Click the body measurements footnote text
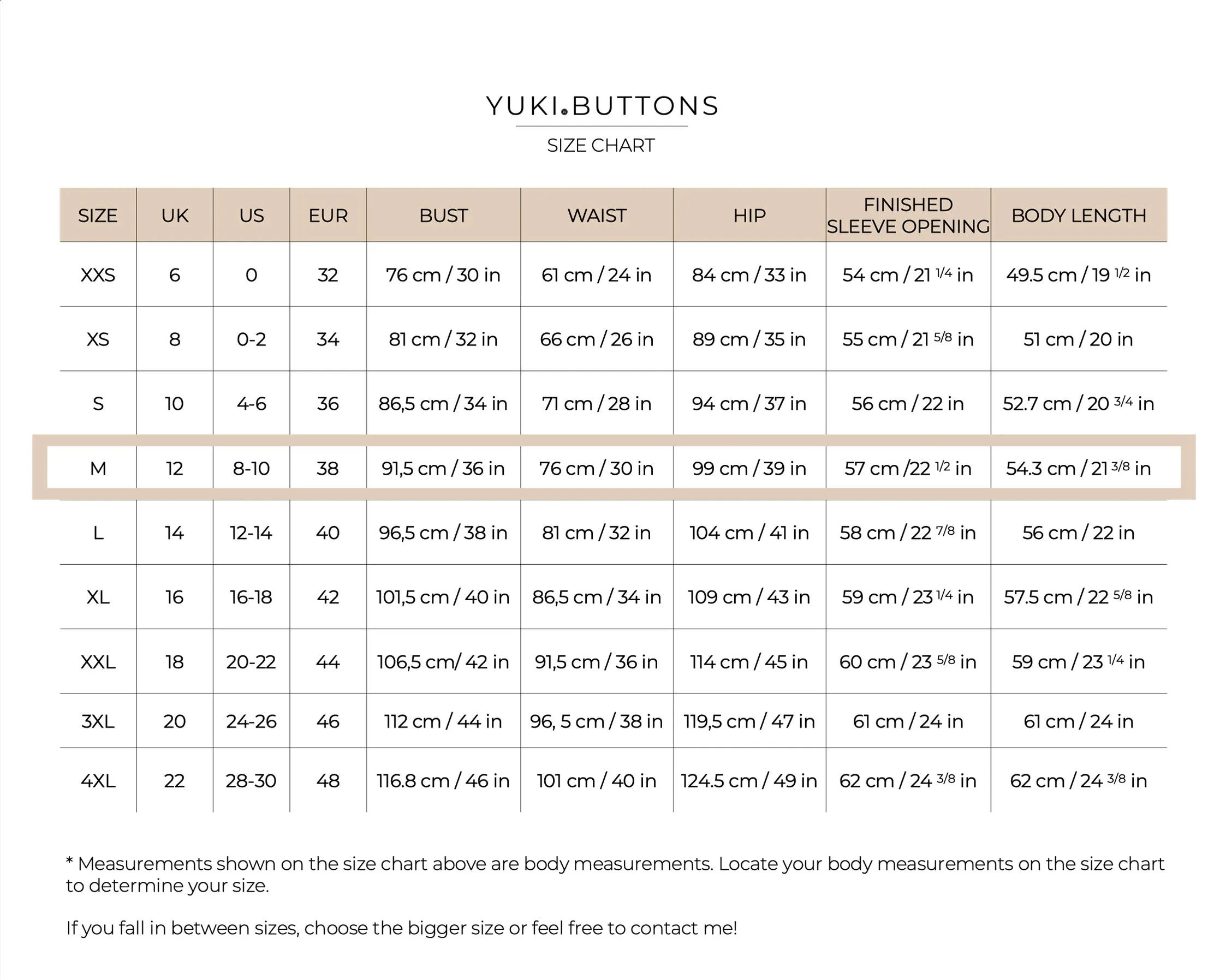This screenshot has height=980, width=1226. (615, 874)
